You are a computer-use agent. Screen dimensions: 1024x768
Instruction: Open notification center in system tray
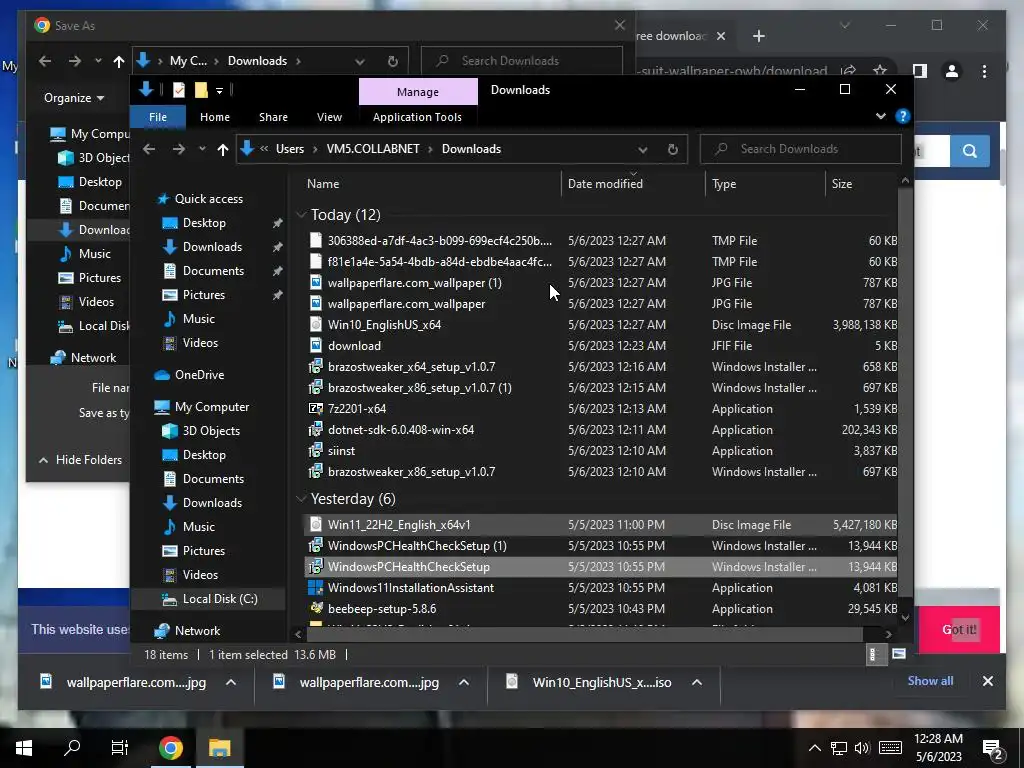point(993,748)
